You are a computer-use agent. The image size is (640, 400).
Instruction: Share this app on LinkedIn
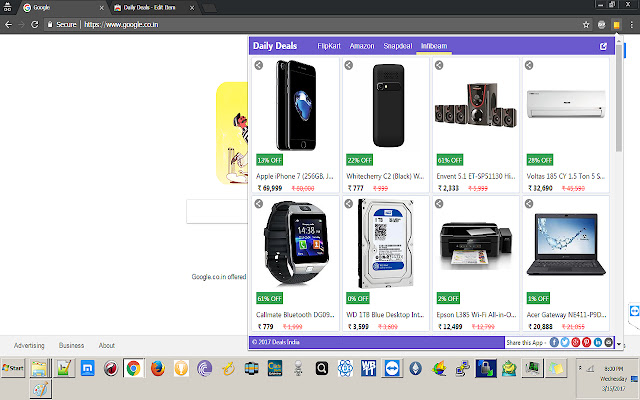click(598, 342)
